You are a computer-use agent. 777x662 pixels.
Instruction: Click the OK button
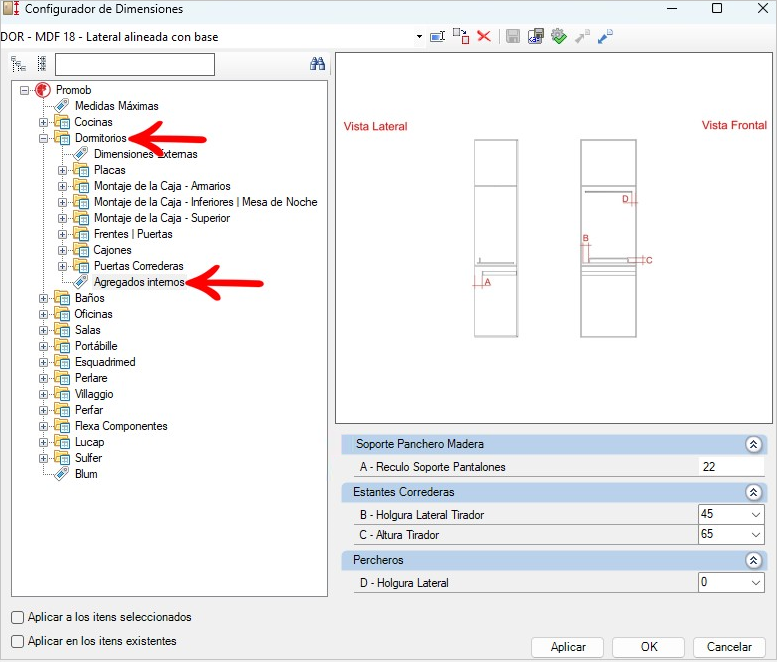coord(648,647)
